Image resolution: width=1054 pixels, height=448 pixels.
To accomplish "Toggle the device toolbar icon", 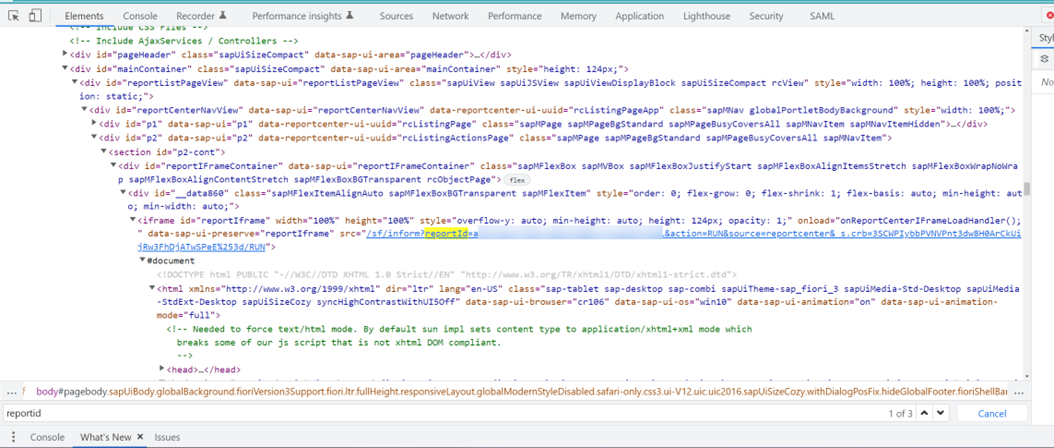I will [x=35, y=15].
